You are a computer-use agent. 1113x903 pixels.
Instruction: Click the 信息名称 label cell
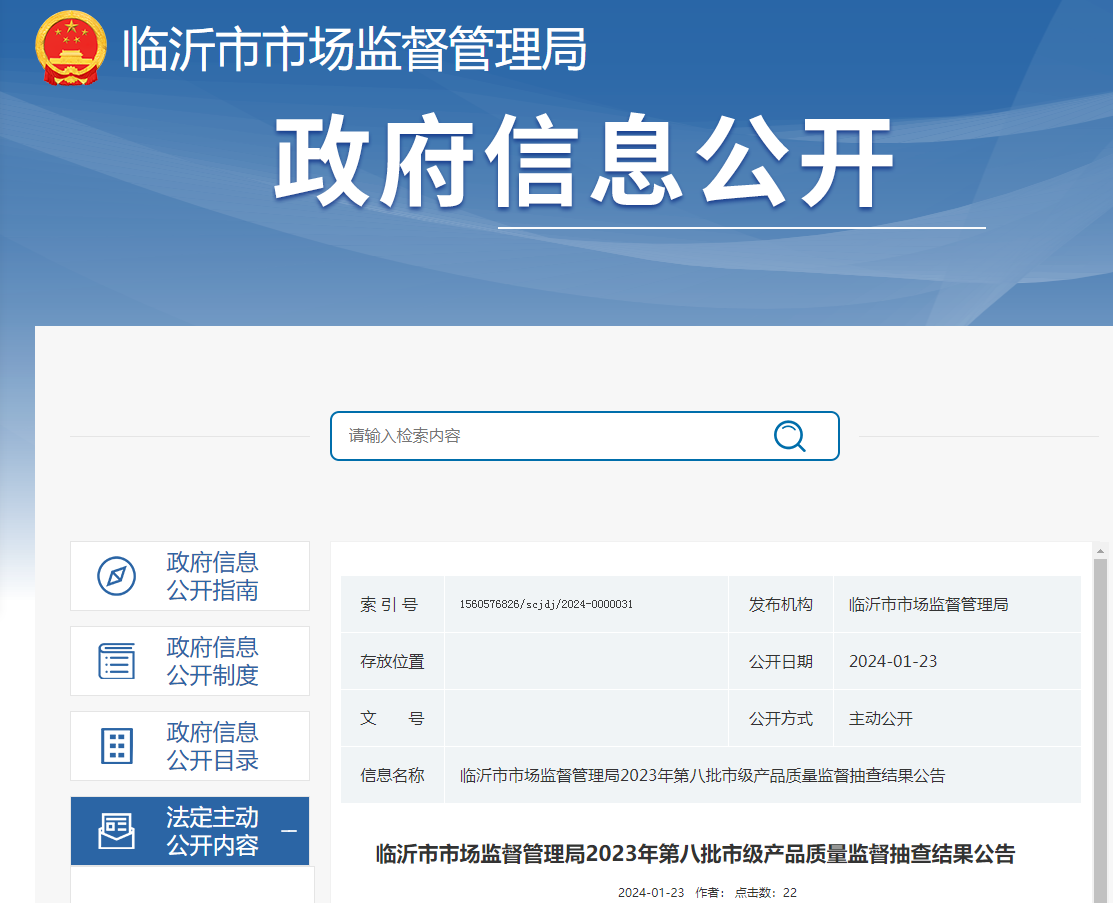(x=393, y=775)
